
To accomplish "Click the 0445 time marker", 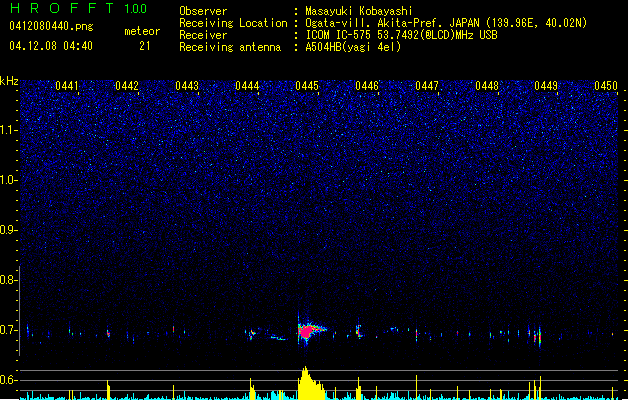I will (307, 86).
